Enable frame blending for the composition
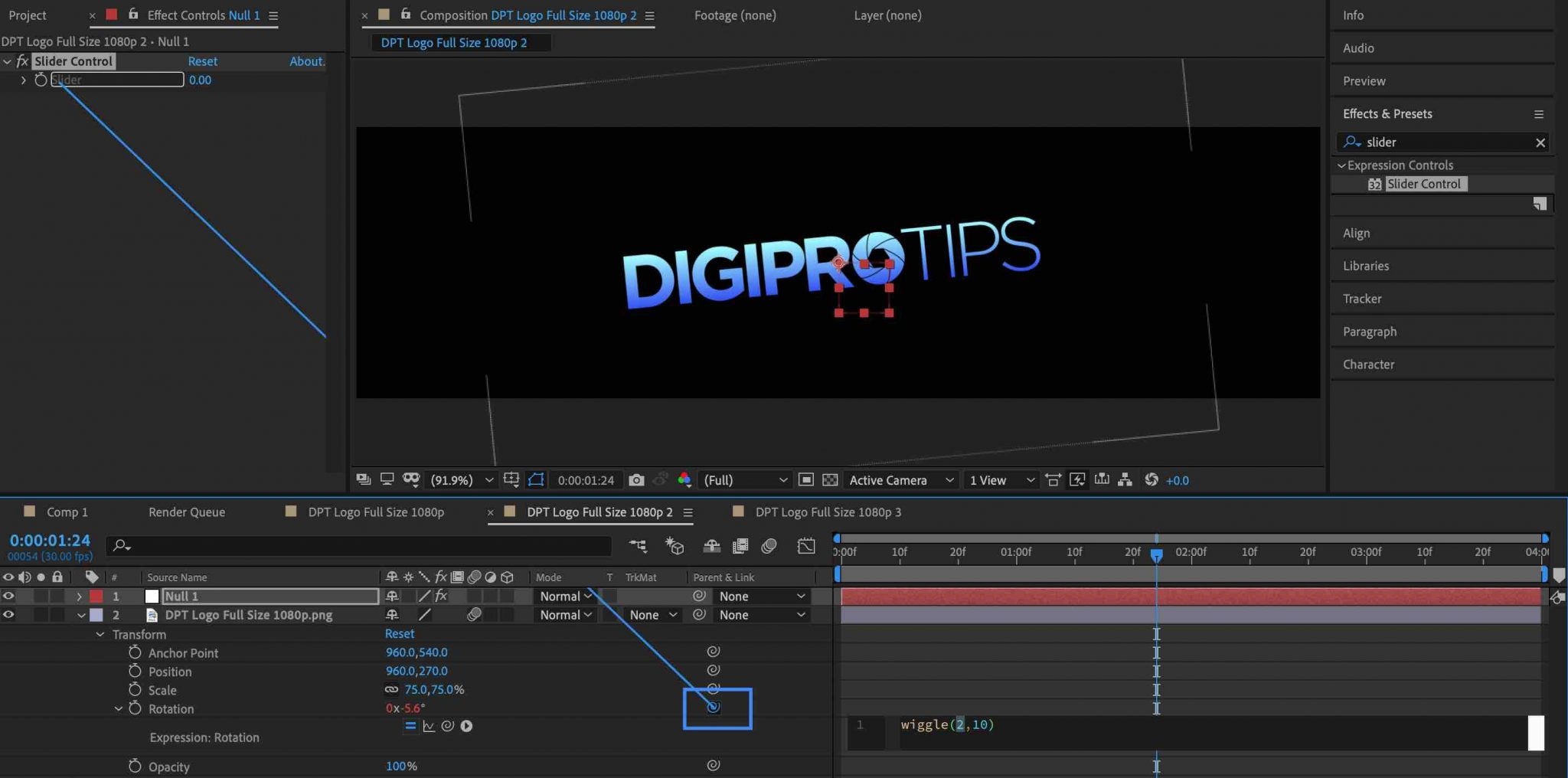Image resolution: width=1568 pixels, height=778 pixels. (x=740, y=546)
